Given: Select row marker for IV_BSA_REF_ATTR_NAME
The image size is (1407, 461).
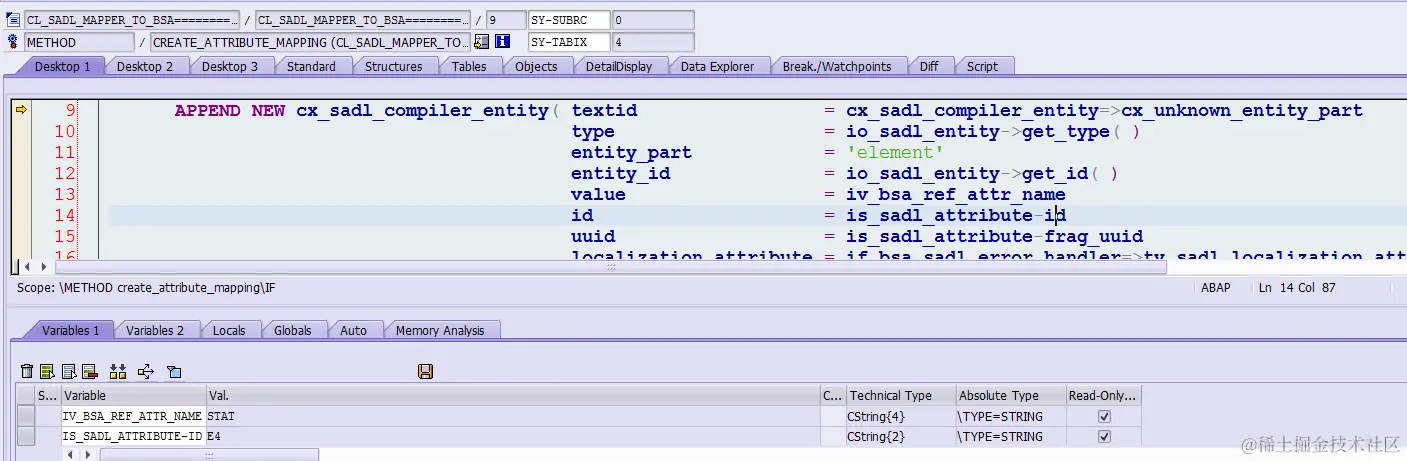Looking at the screenshot, I should click(x=26, y=416).
